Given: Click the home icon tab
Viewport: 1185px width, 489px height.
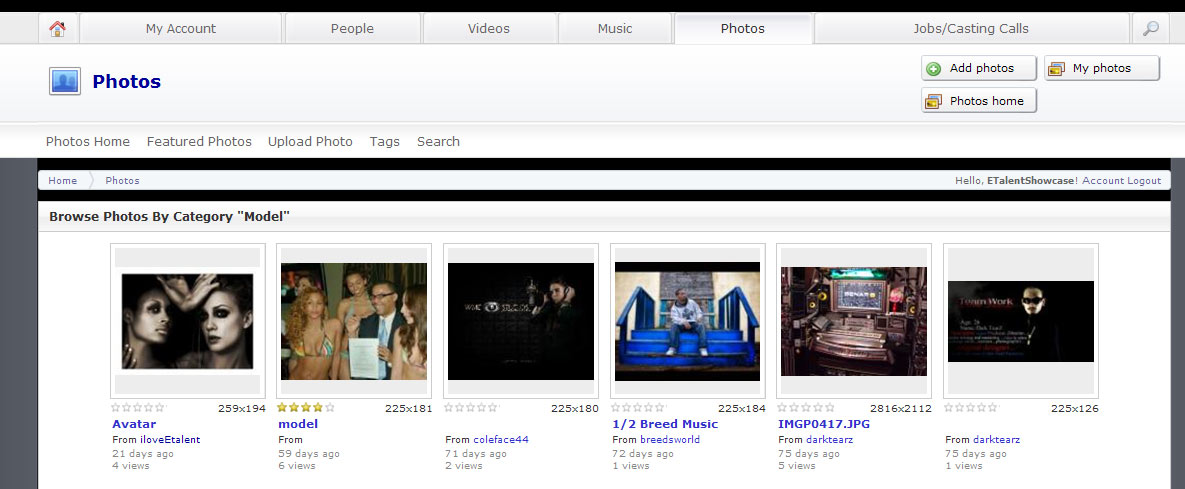Looking at the screenshot, I should [58, 29].
